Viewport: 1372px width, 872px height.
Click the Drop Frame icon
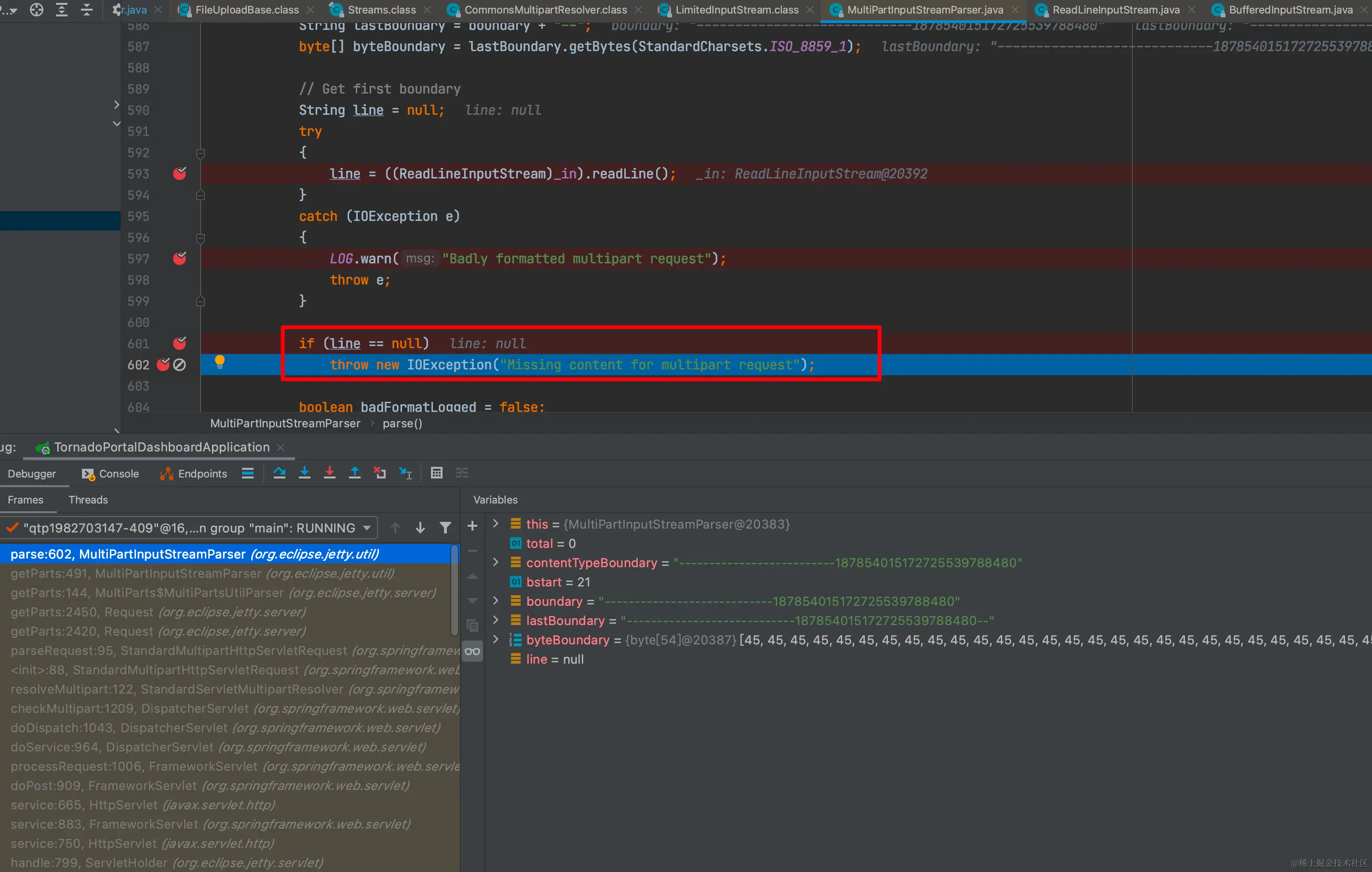pos(379,473)
